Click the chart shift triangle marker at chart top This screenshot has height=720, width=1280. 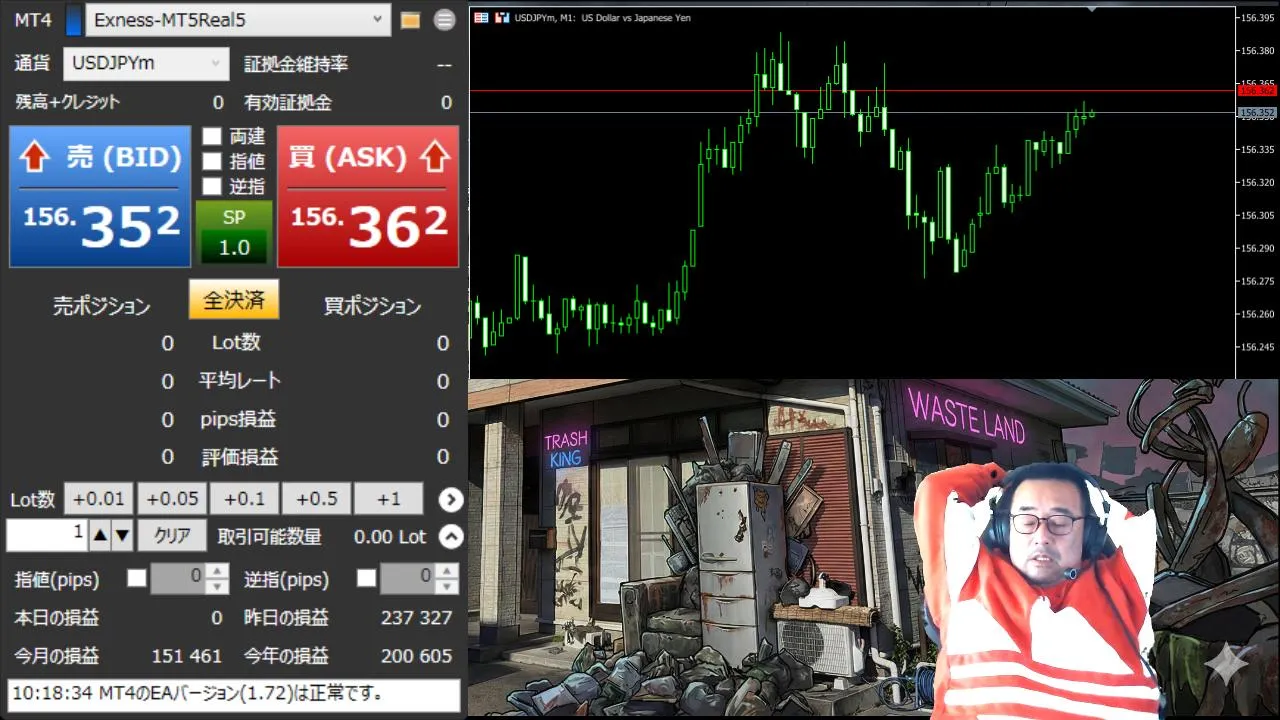(x=1092, y=10)
